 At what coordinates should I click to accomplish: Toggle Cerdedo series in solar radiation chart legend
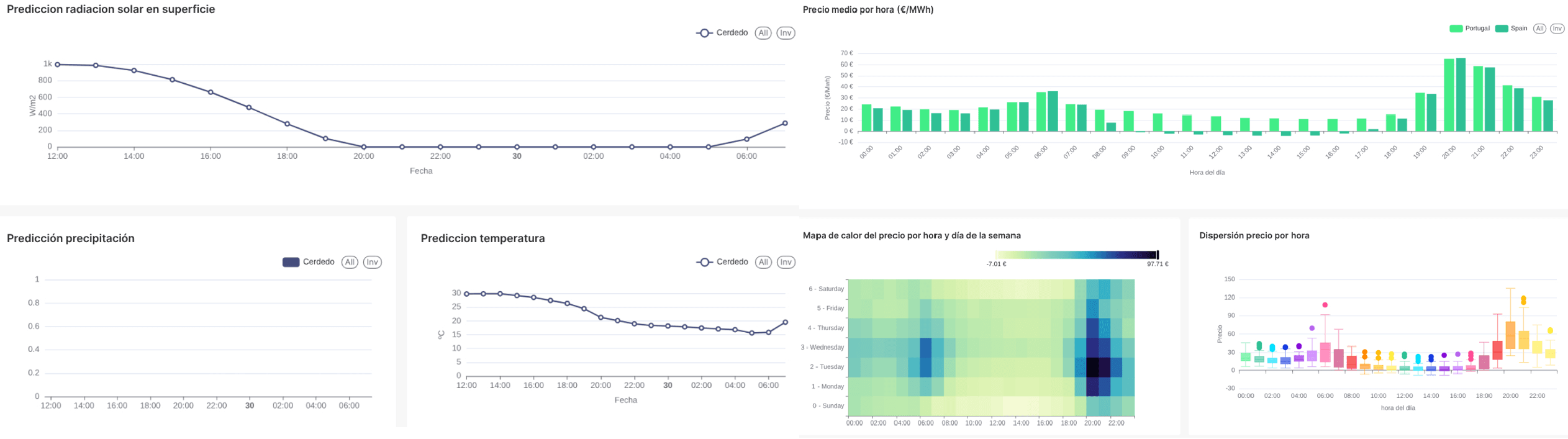(722, 33)
